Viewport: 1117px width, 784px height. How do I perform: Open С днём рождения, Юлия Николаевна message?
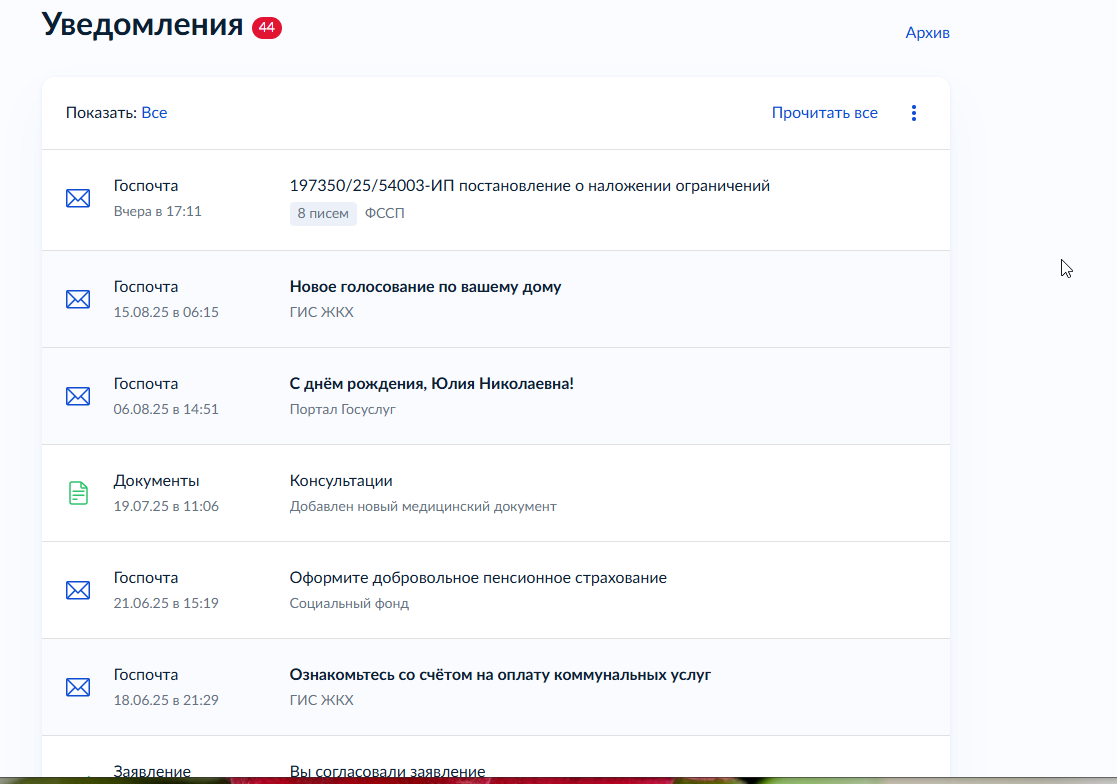(x=431, y=384)
